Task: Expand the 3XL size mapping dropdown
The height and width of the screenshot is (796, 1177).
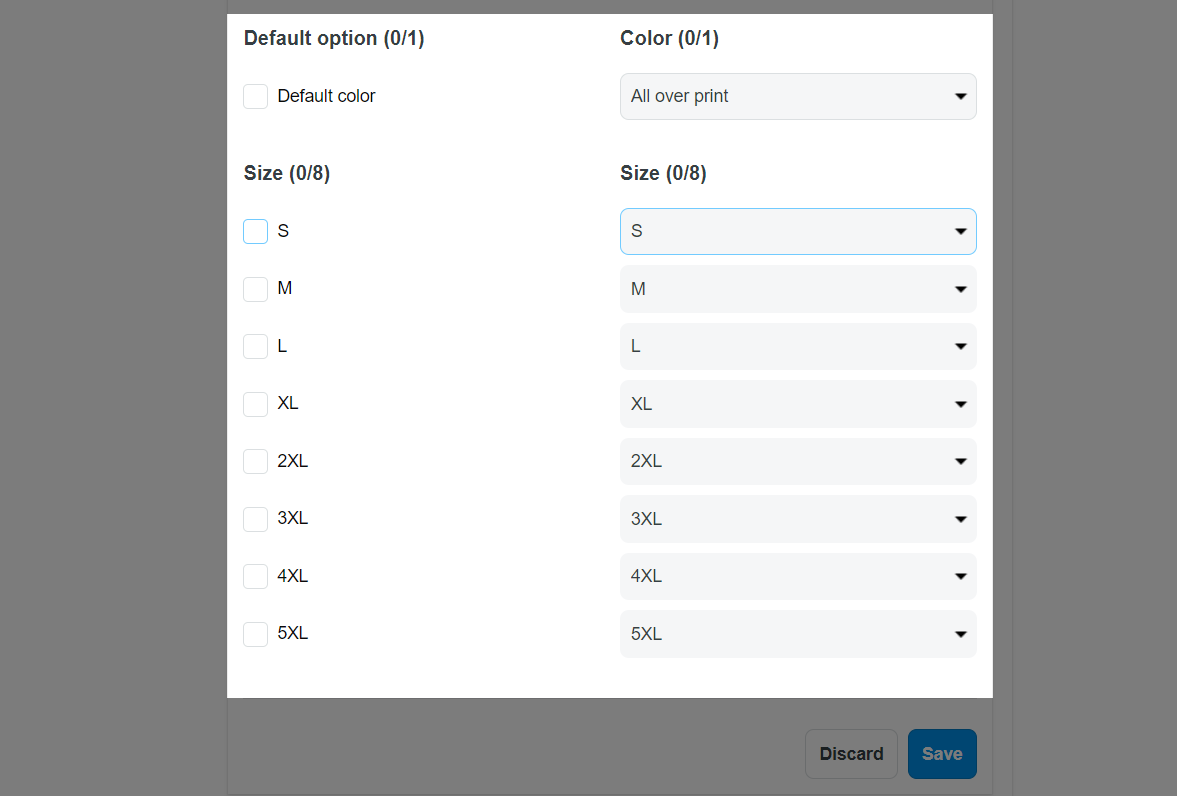Action: (x=798, y=519)
